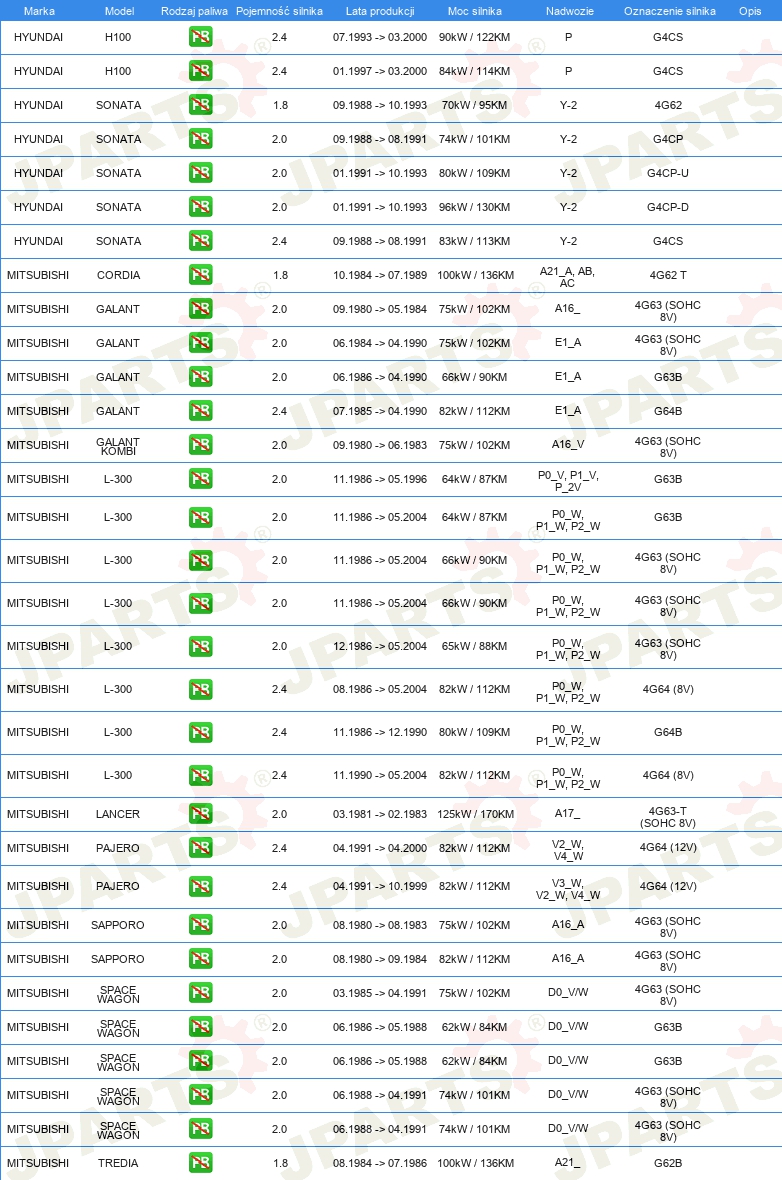Select the fuel icon in the Sonata G4CP-D row
Viewport: 782px width, 1180px height.
pyautogui.click(x=200, y=206)
